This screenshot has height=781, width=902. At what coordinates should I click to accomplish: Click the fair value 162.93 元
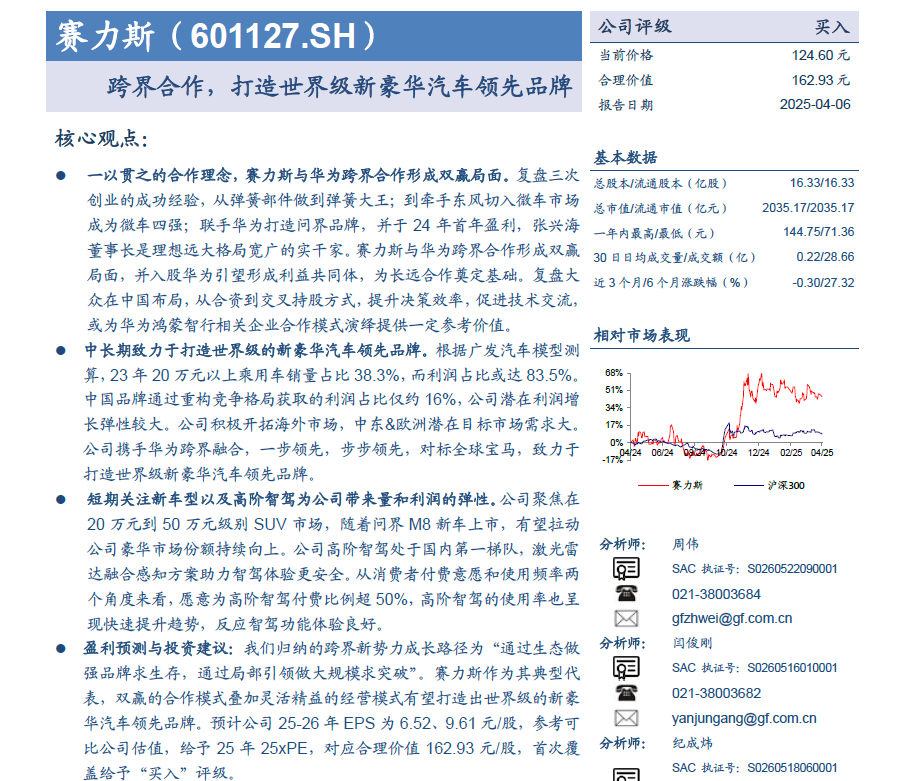click(820, 80)
